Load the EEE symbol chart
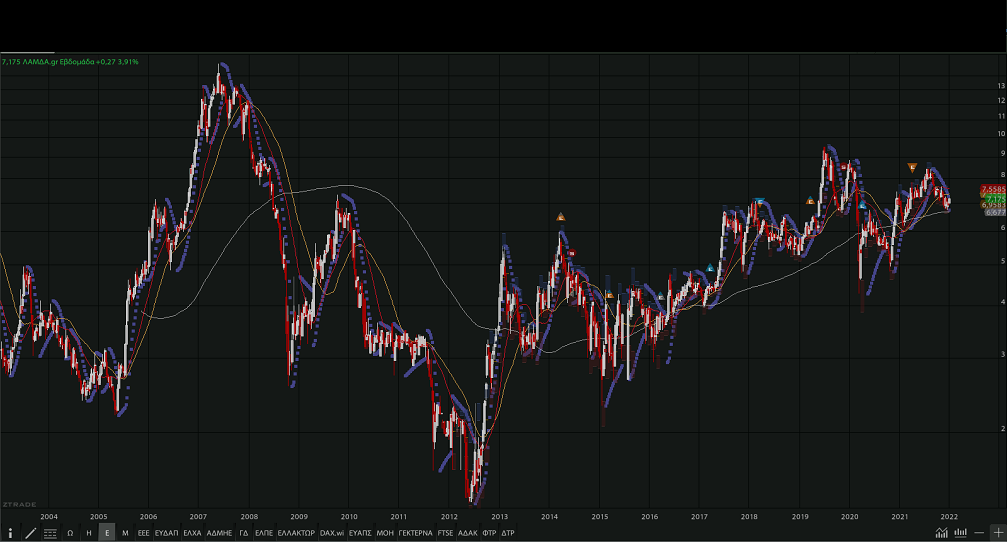 click(x=143, y=533)
